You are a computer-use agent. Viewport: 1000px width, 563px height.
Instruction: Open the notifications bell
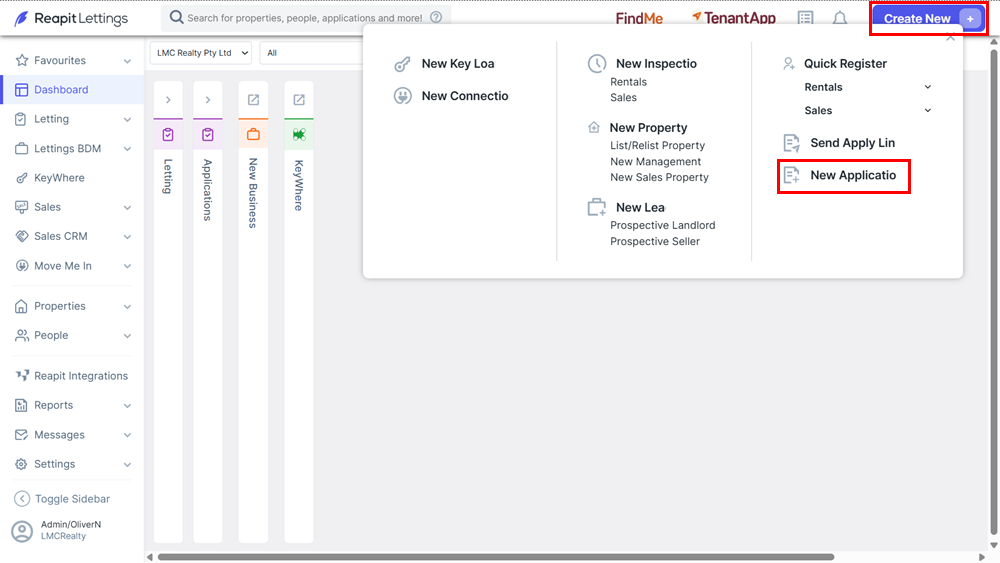click(840, 18)
